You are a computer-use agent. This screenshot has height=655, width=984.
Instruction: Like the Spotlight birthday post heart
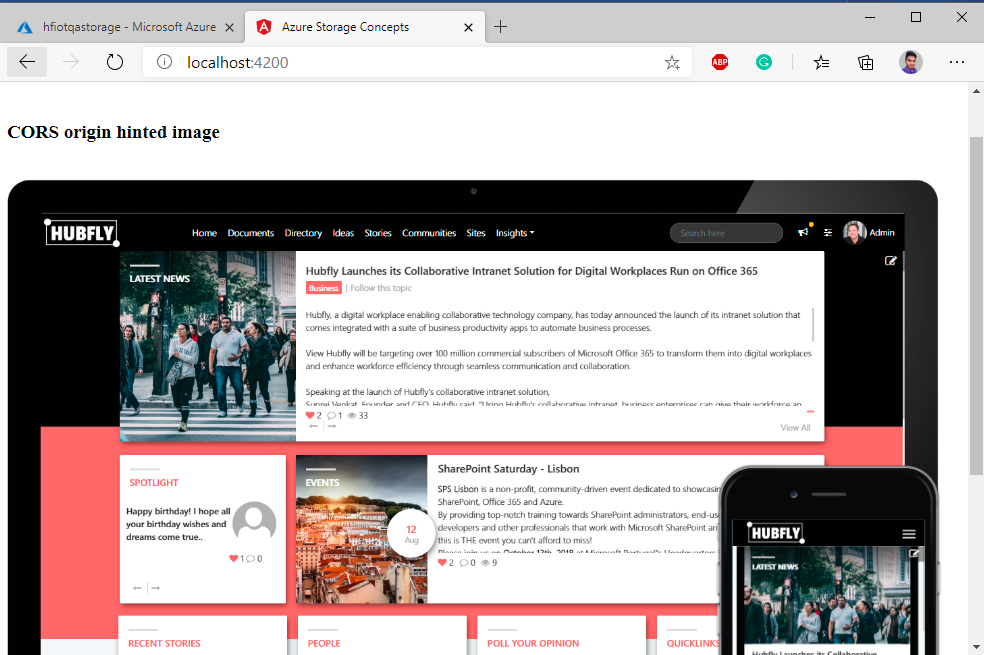click(233, 558)
